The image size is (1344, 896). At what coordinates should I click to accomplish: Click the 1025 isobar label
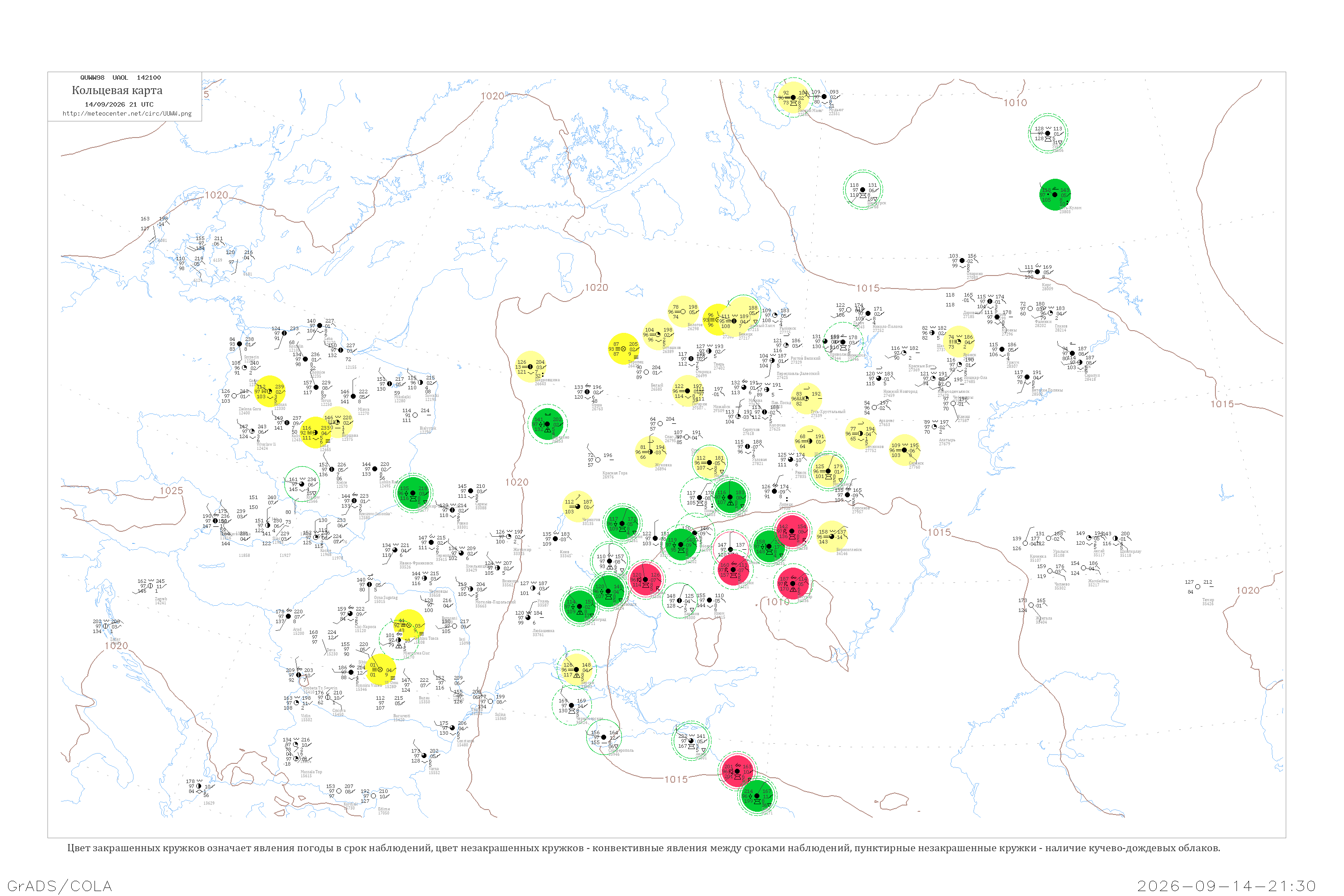(x=172, y=491)
